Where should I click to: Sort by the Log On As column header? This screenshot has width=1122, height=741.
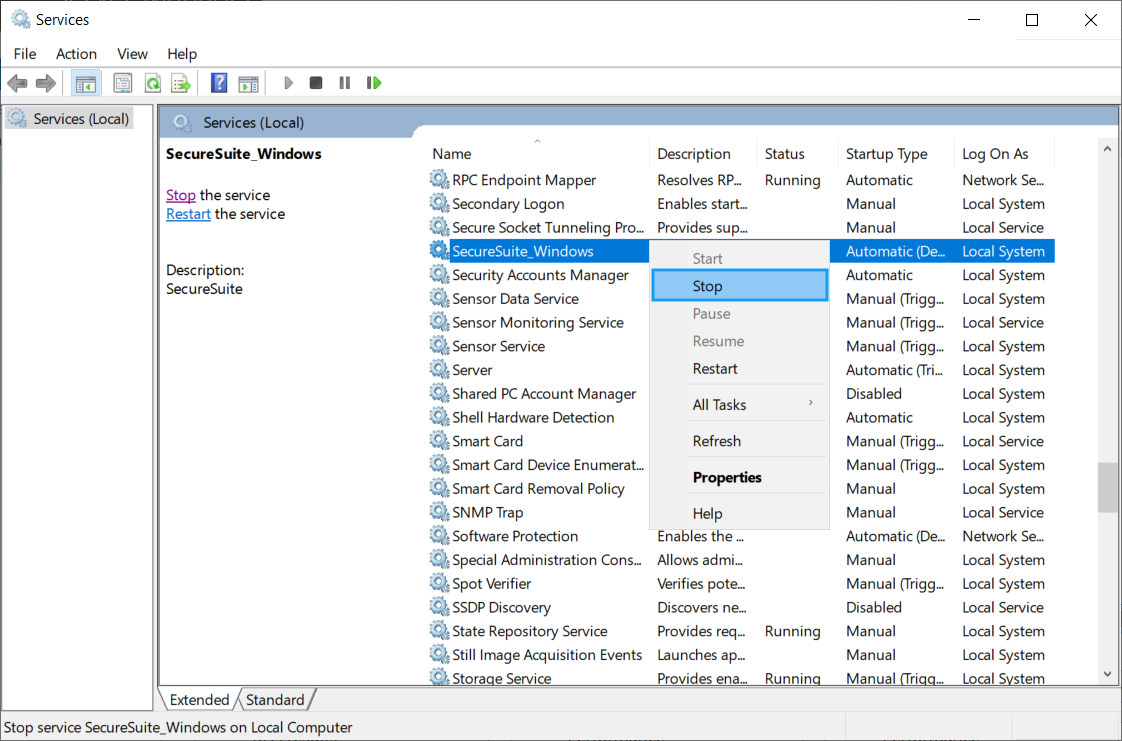[1005, 154]
